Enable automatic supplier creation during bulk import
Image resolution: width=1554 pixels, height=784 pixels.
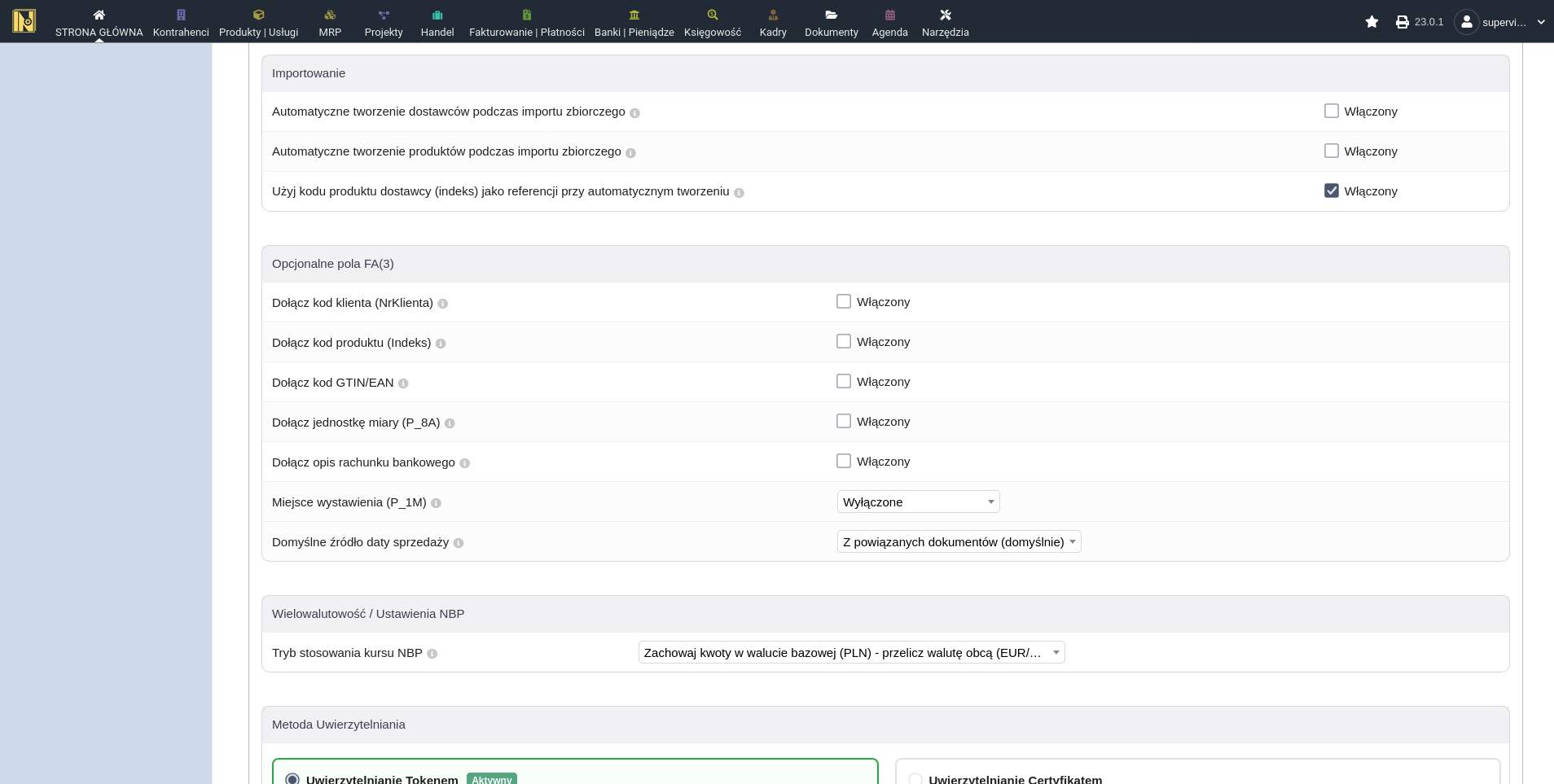click(1332, 111)
